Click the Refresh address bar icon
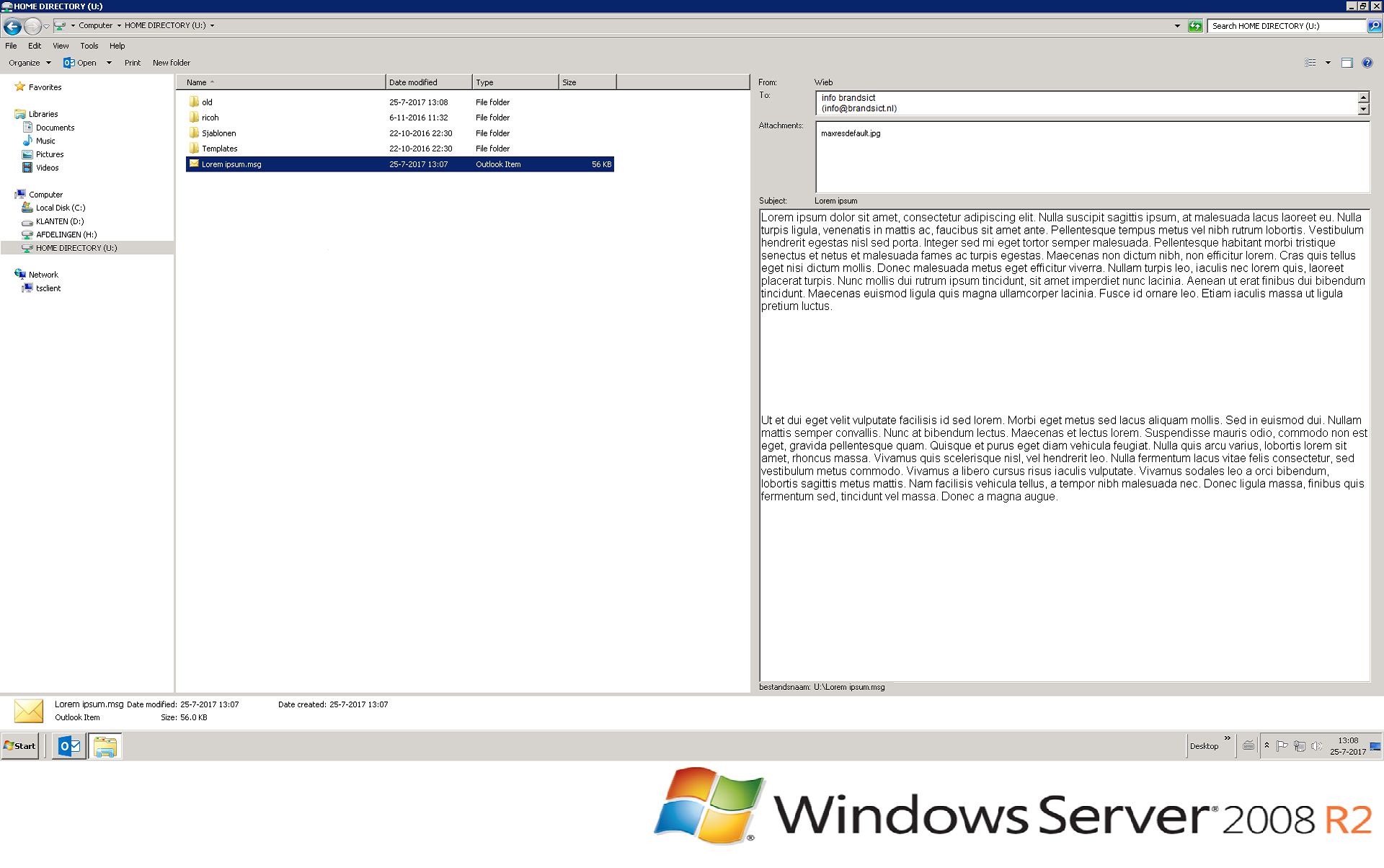The height and width of the screenshot is (868, 1384). pyautogui.click(x=1195, y=26)
